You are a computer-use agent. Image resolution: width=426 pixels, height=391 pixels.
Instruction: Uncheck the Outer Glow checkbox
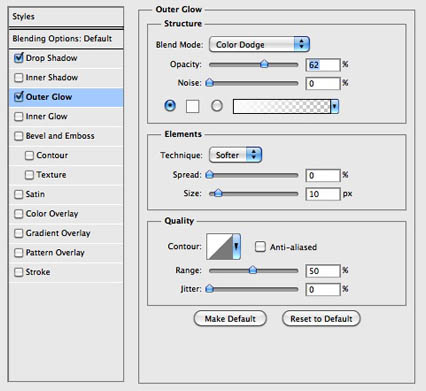pos(19,97)
